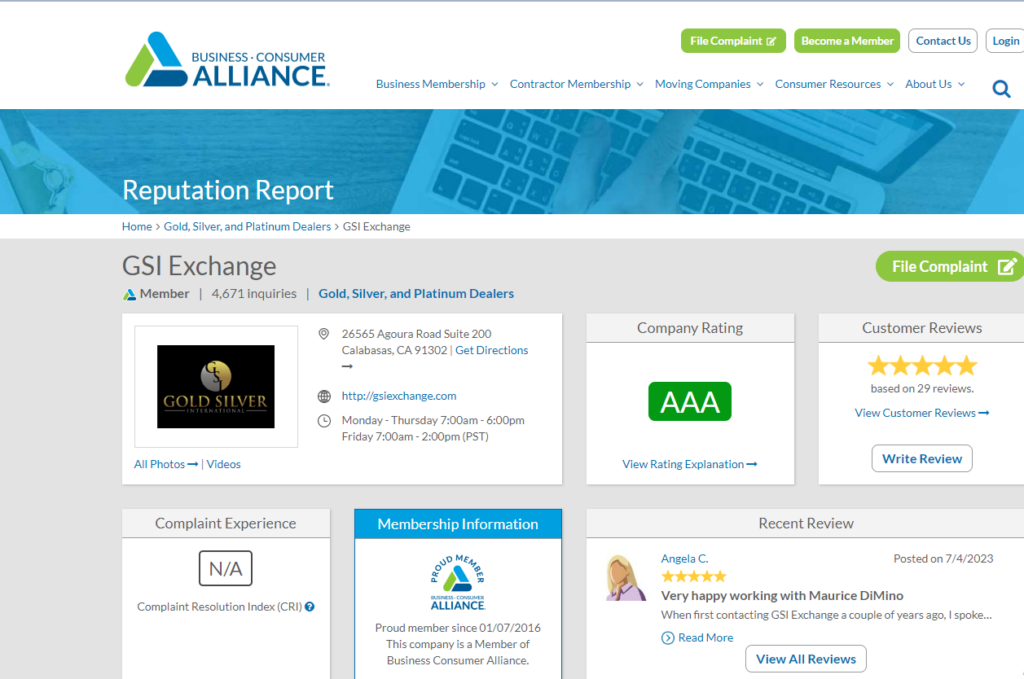
Task: Click the text '4,671 inquiries'
Action: click(x=254, y=294)
